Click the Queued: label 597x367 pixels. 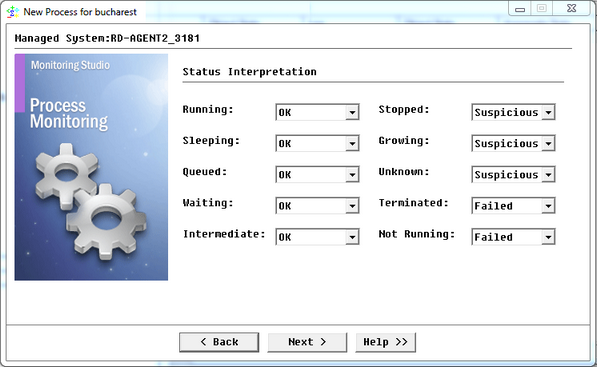[x=205, y=172]
